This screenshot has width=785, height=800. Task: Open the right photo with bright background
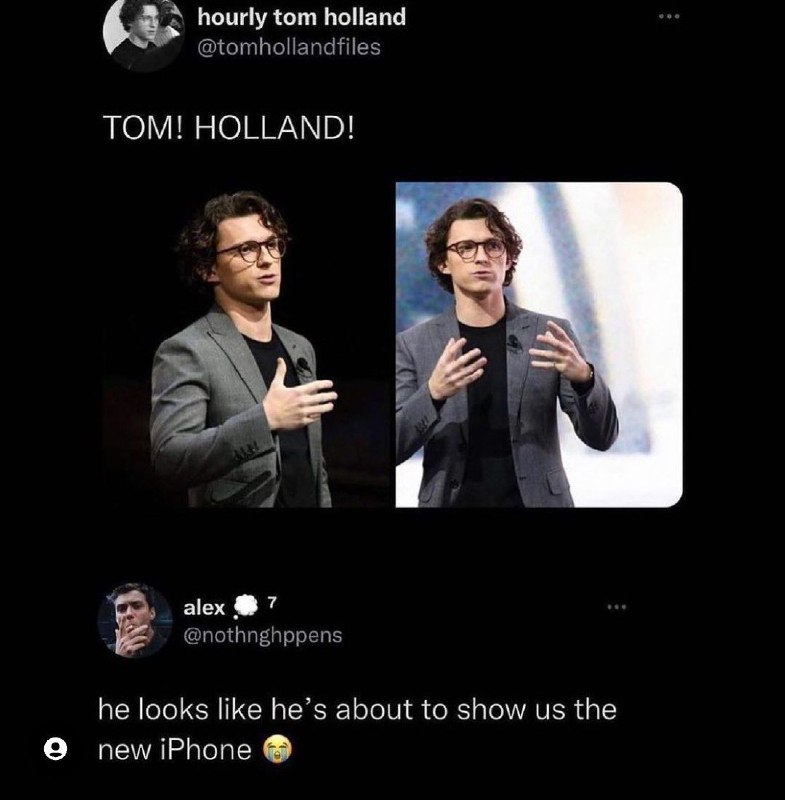click(538, 345)
